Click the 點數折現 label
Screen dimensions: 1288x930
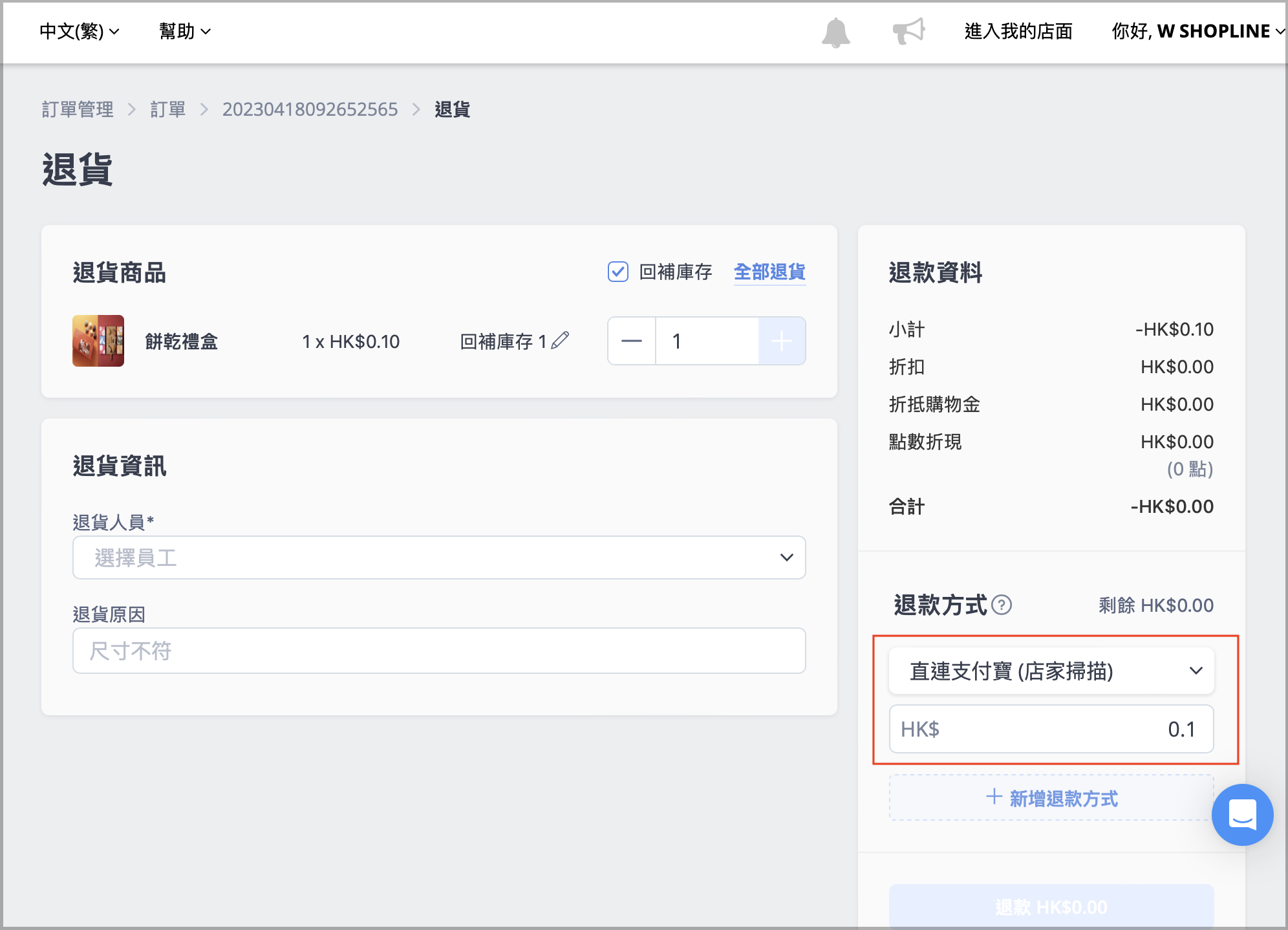pyautogui.click(x=925, y=442)
